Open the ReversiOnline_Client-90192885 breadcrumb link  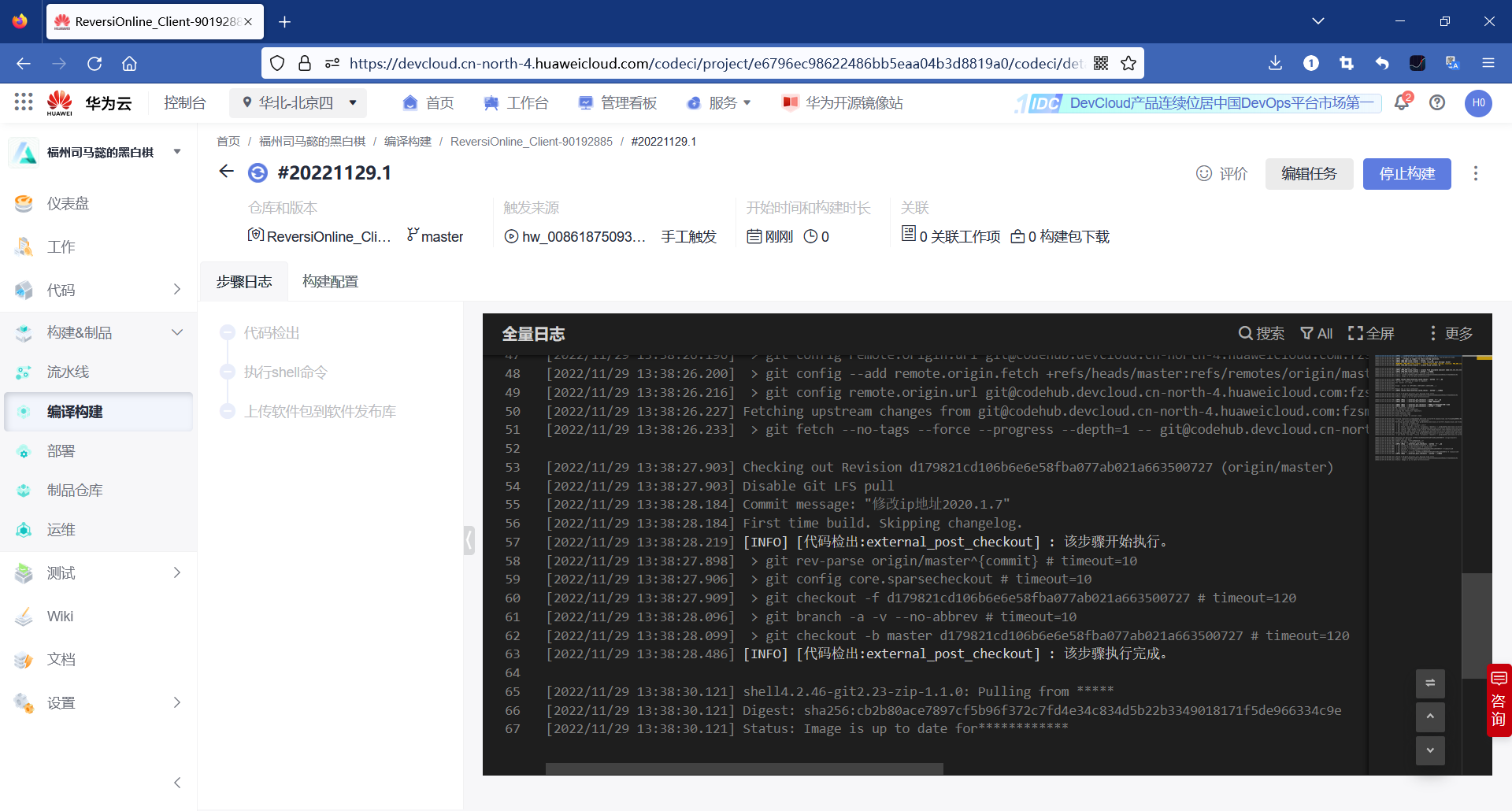(532, 141)
